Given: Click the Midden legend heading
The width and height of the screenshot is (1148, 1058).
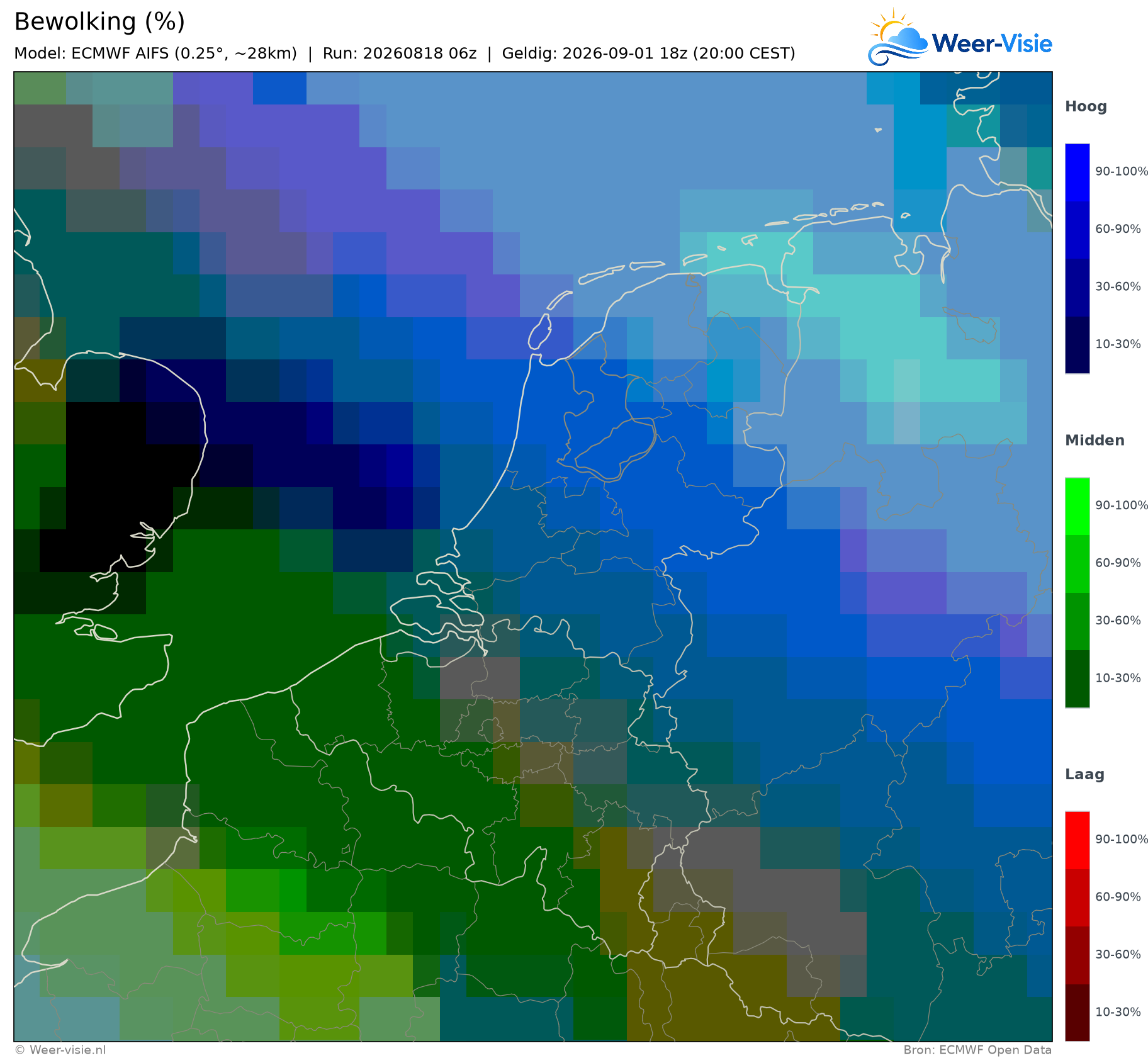Looking at the screenshot, I should [x=1095, y=441].
